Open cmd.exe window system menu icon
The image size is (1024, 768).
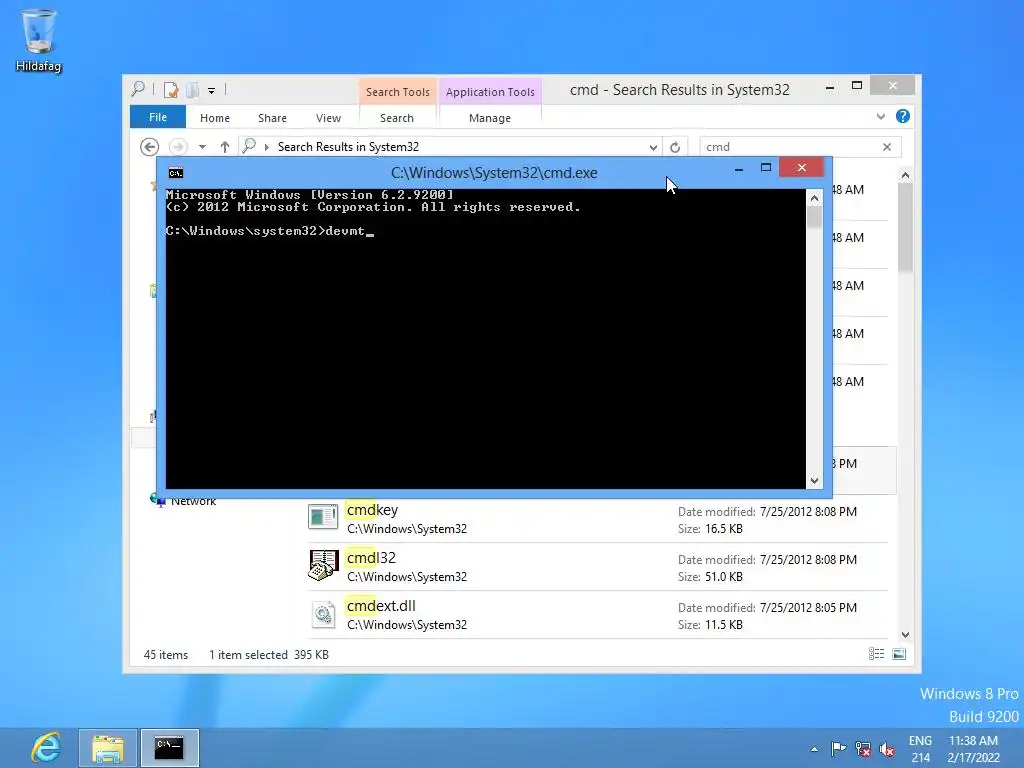click(x=176, y=172)
